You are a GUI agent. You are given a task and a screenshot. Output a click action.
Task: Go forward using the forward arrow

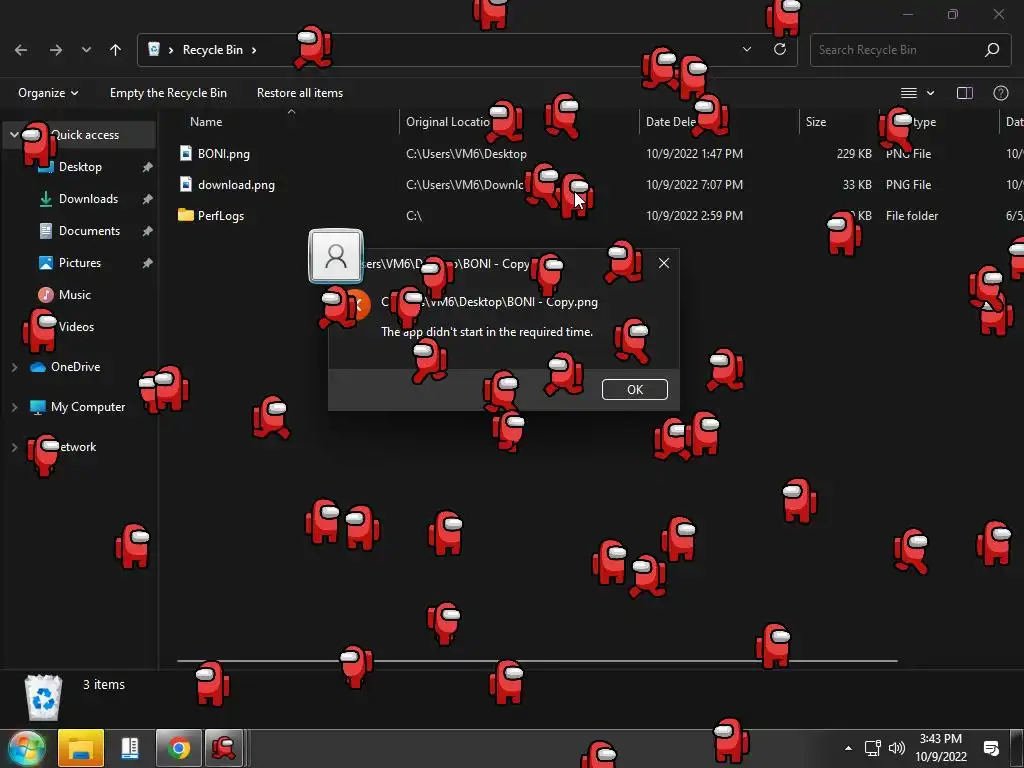[x=56, y=50]
